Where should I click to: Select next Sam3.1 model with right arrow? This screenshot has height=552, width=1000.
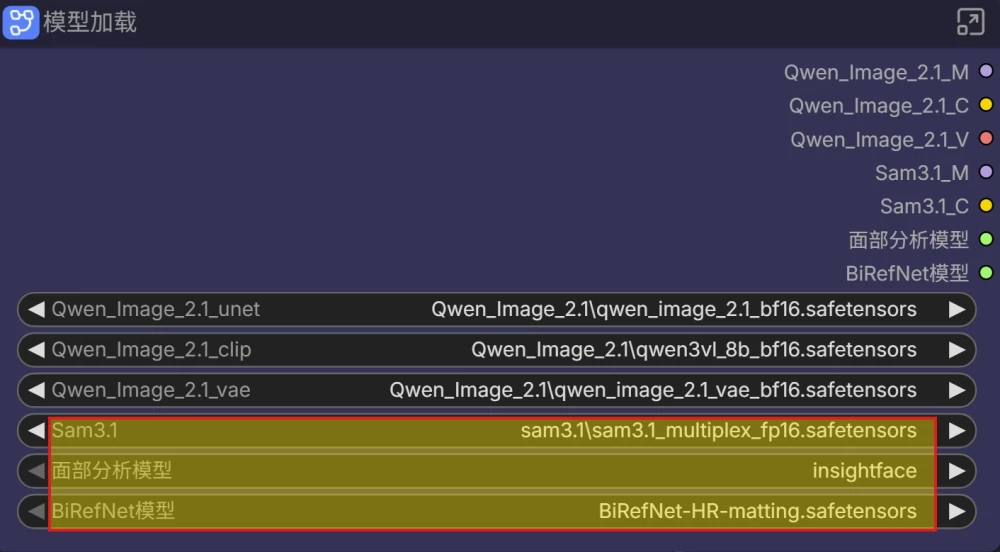pyautogui.click(x=957, y=430)
